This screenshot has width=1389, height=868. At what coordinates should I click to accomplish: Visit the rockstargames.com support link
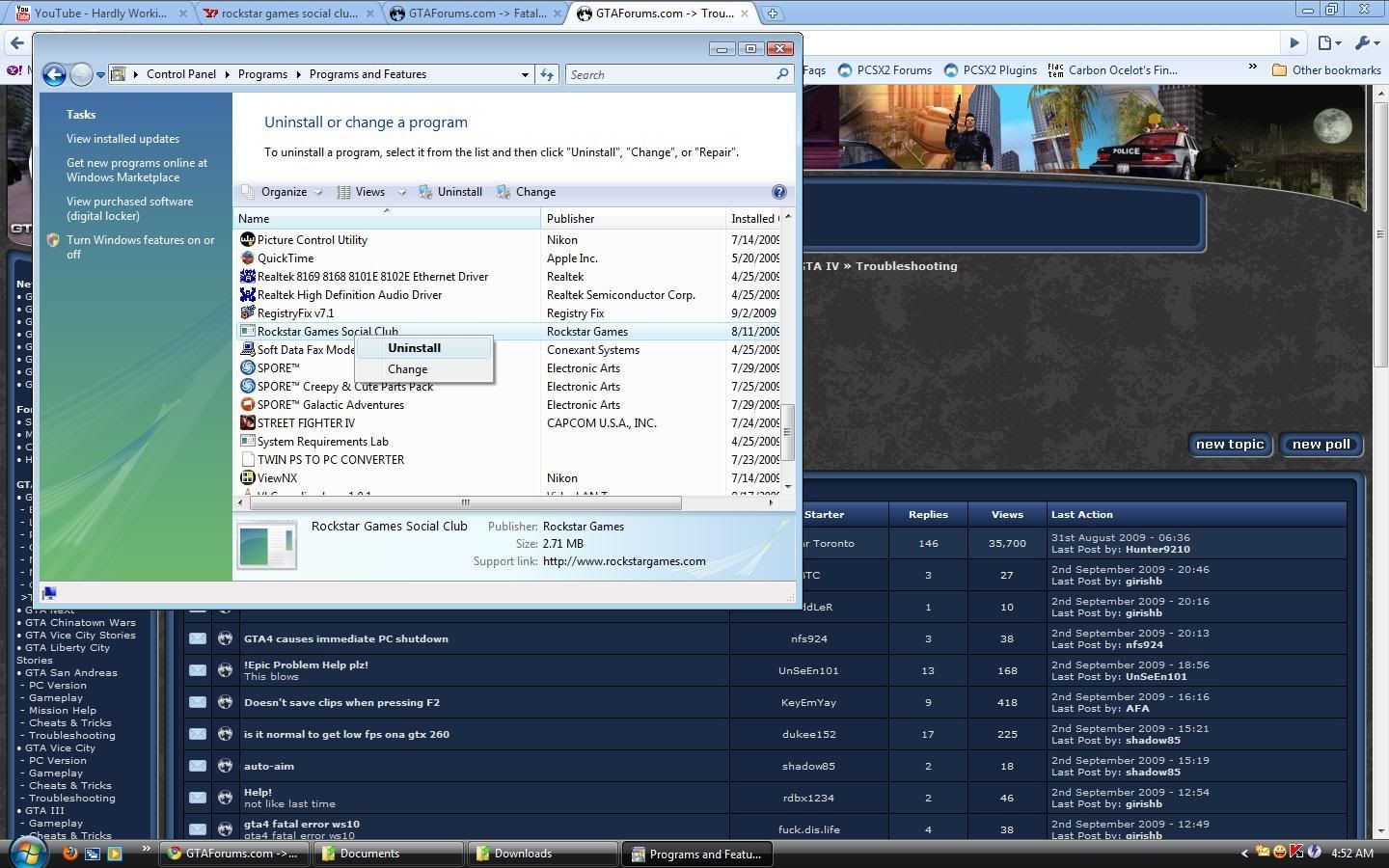pyautogui.click(x=624, y=560)
